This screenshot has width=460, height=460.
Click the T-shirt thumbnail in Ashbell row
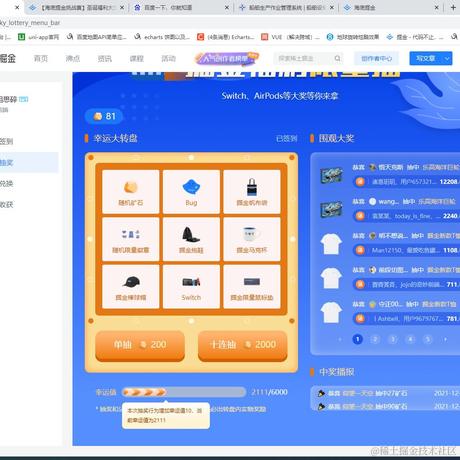[331, 312]
